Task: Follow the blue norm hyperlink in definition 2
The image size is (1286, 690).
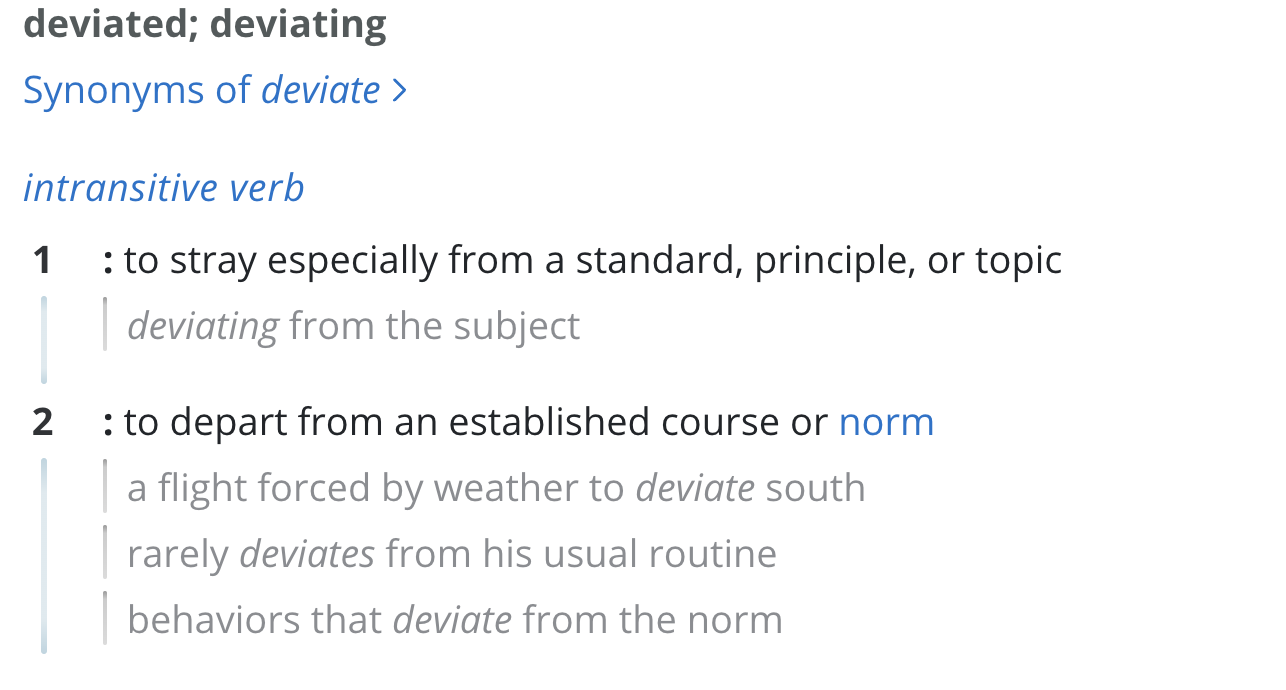Action: point(886,422)
